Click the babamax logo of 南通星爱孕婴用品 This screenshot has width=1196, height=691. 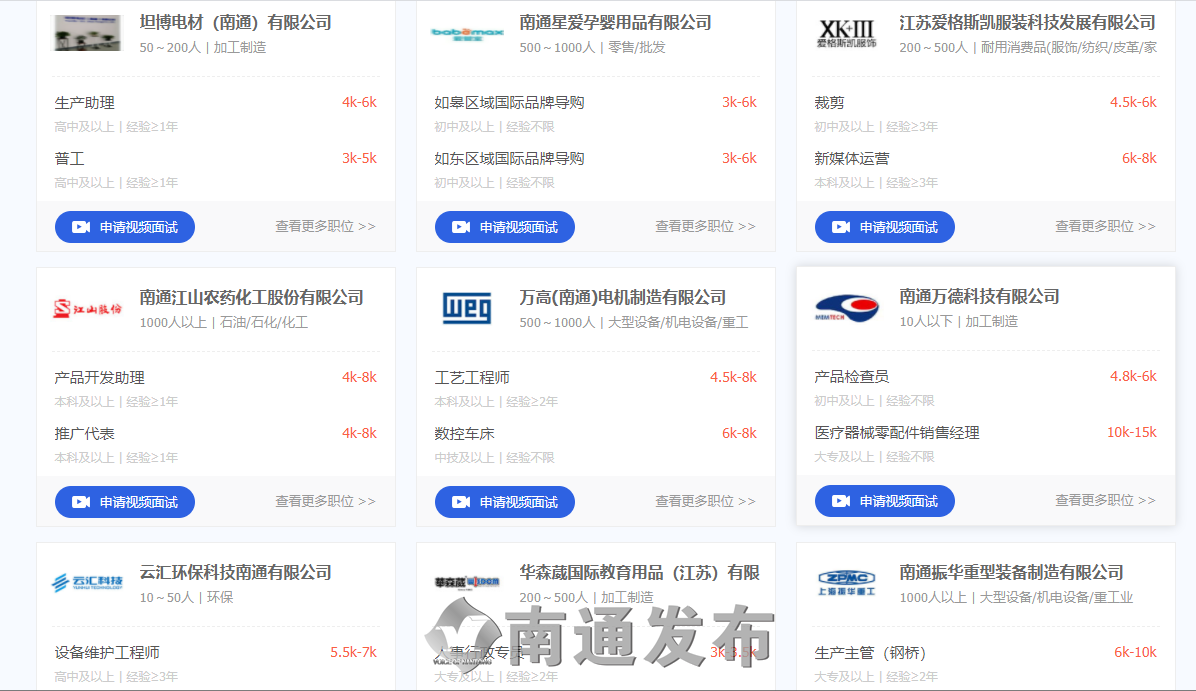(467, 33)
